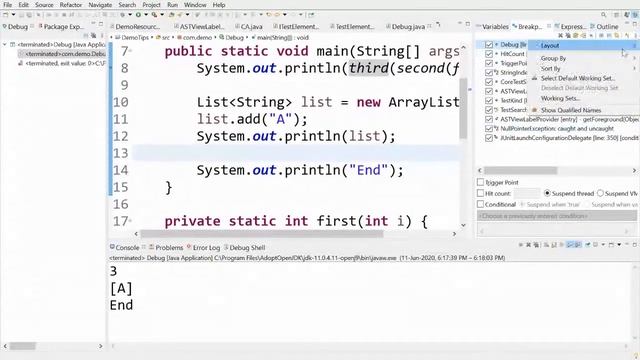The width and height of the screenshot is (640, 360).
Task: Open the Window menu
Action: pyautogui.click(x=195, y=5)
